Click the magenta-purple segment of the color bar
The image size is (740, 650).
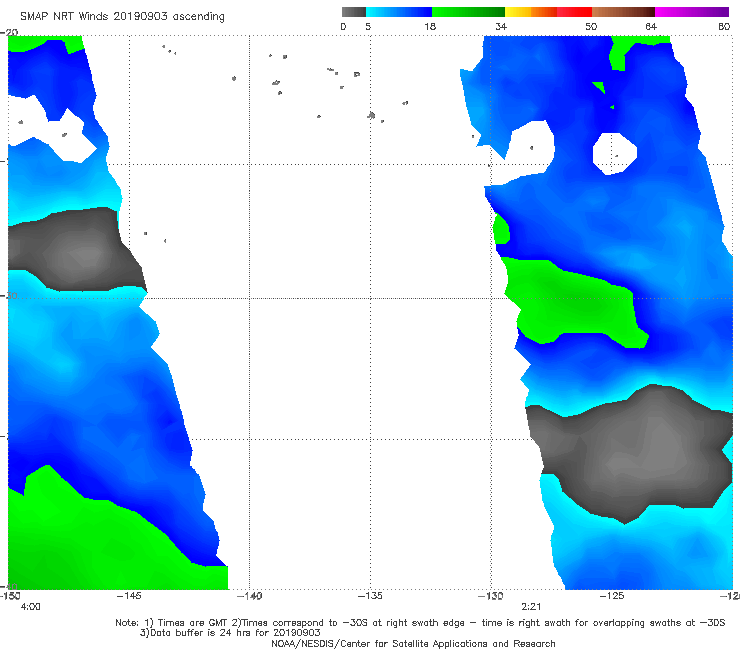(692, 12)
